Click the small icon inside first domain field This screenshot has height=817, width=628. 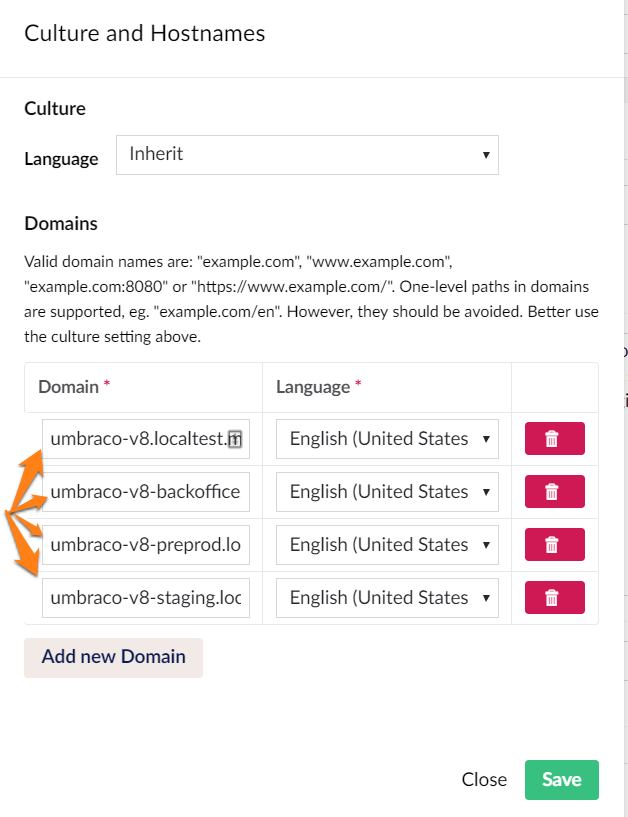tap(235, 438)
